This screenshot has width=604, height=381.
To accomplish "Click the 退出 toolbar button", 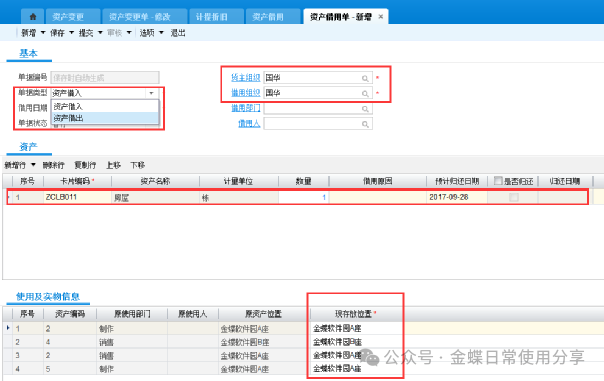I will click(x=178, y=33).
